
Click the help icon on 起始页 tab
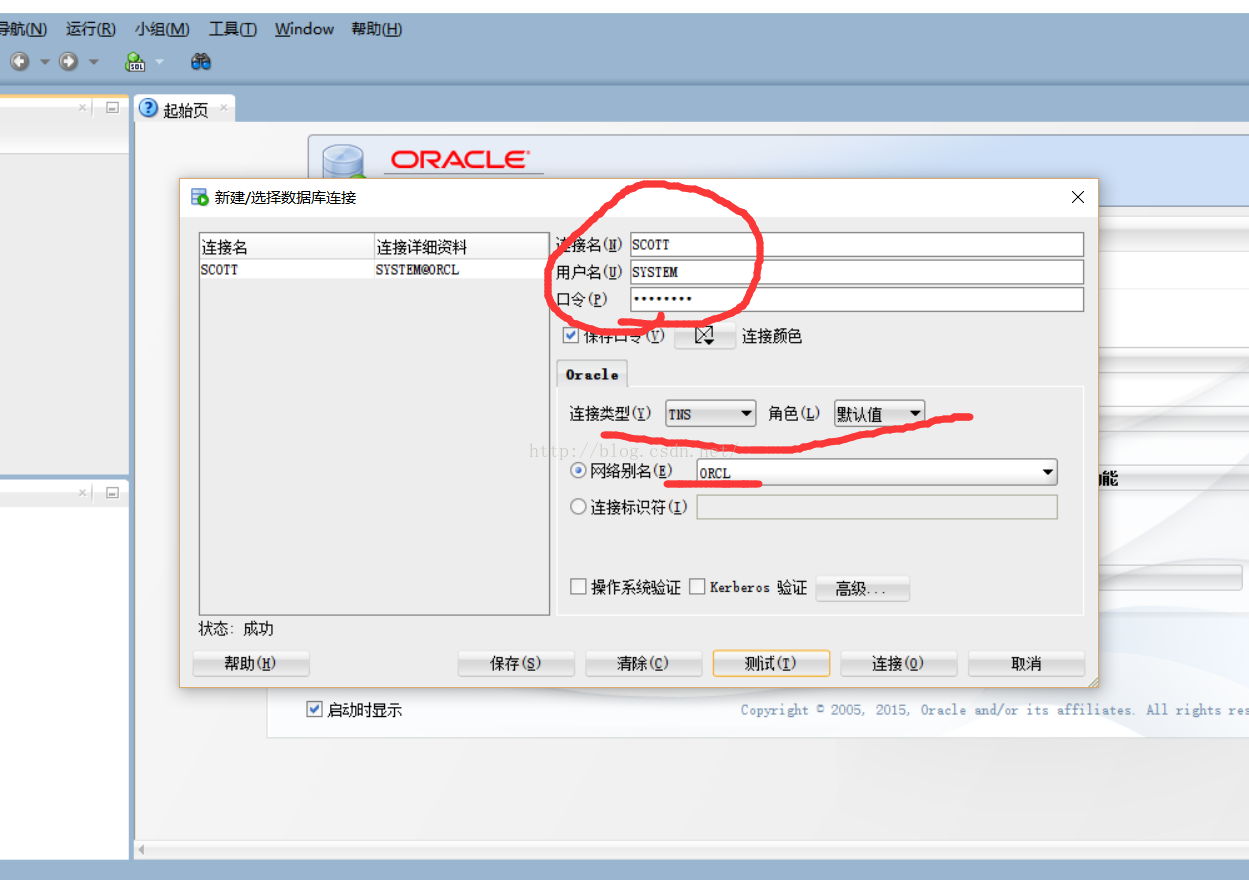click(x=149, y=108)
